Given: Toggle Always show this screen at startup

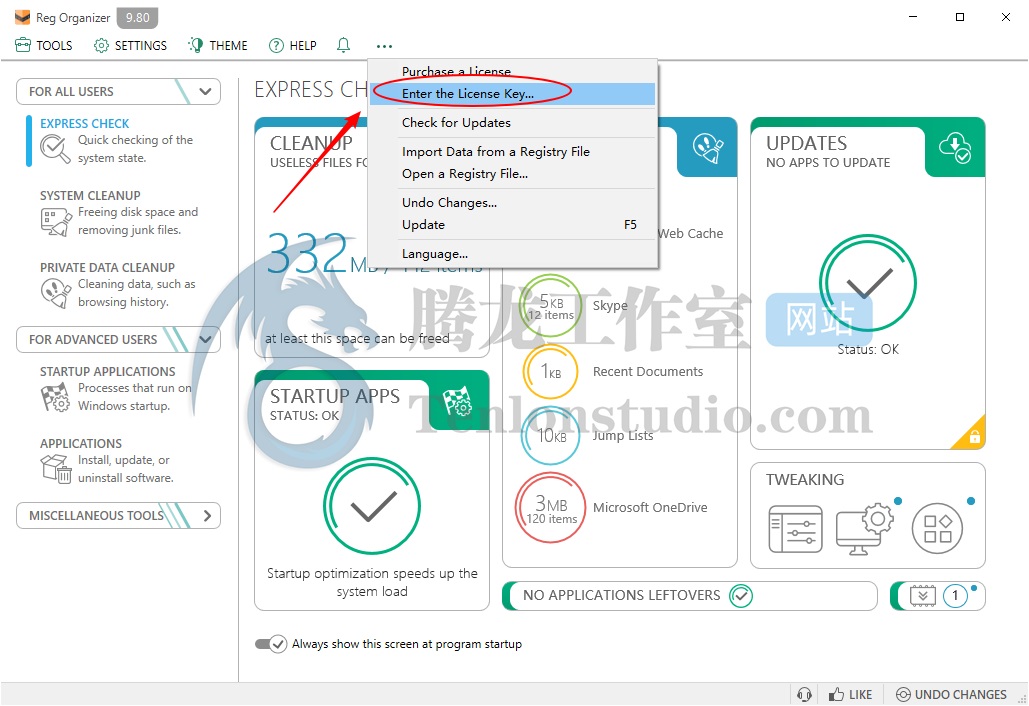Looking at the screenshot, I should point(271,644).
